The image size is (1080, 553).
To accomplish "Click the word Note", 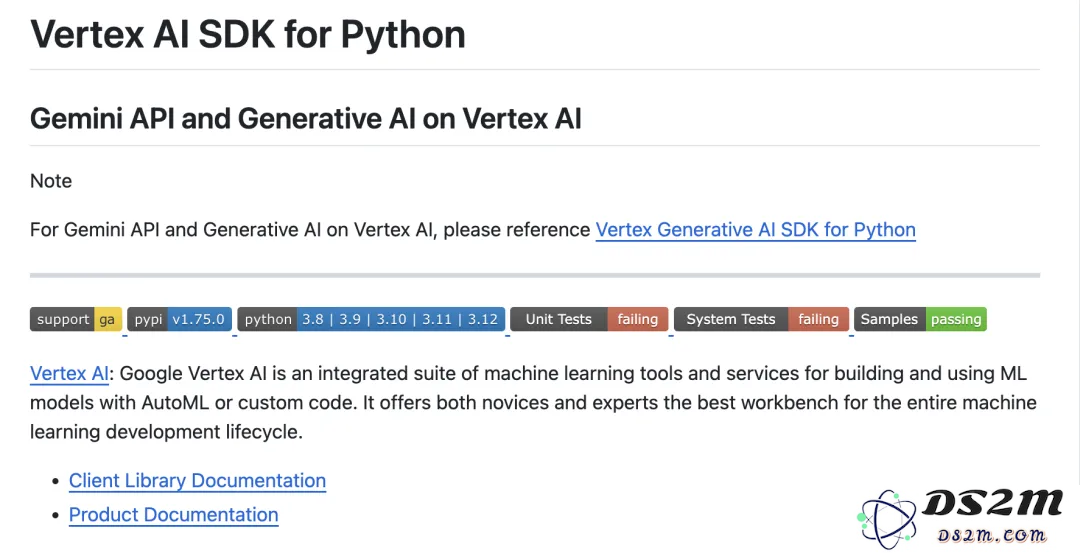I will click(x=51, y=181).
